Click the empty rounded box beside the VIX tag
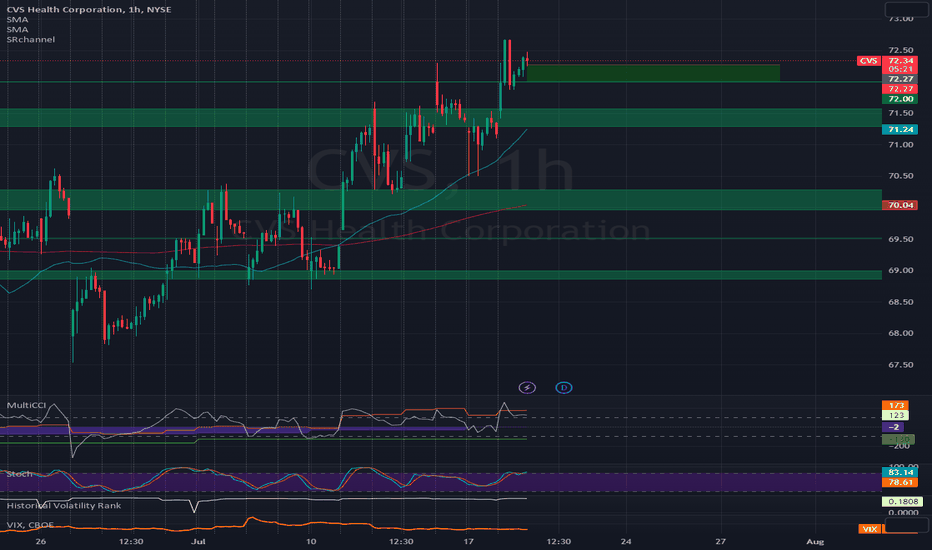 [906, 525]
